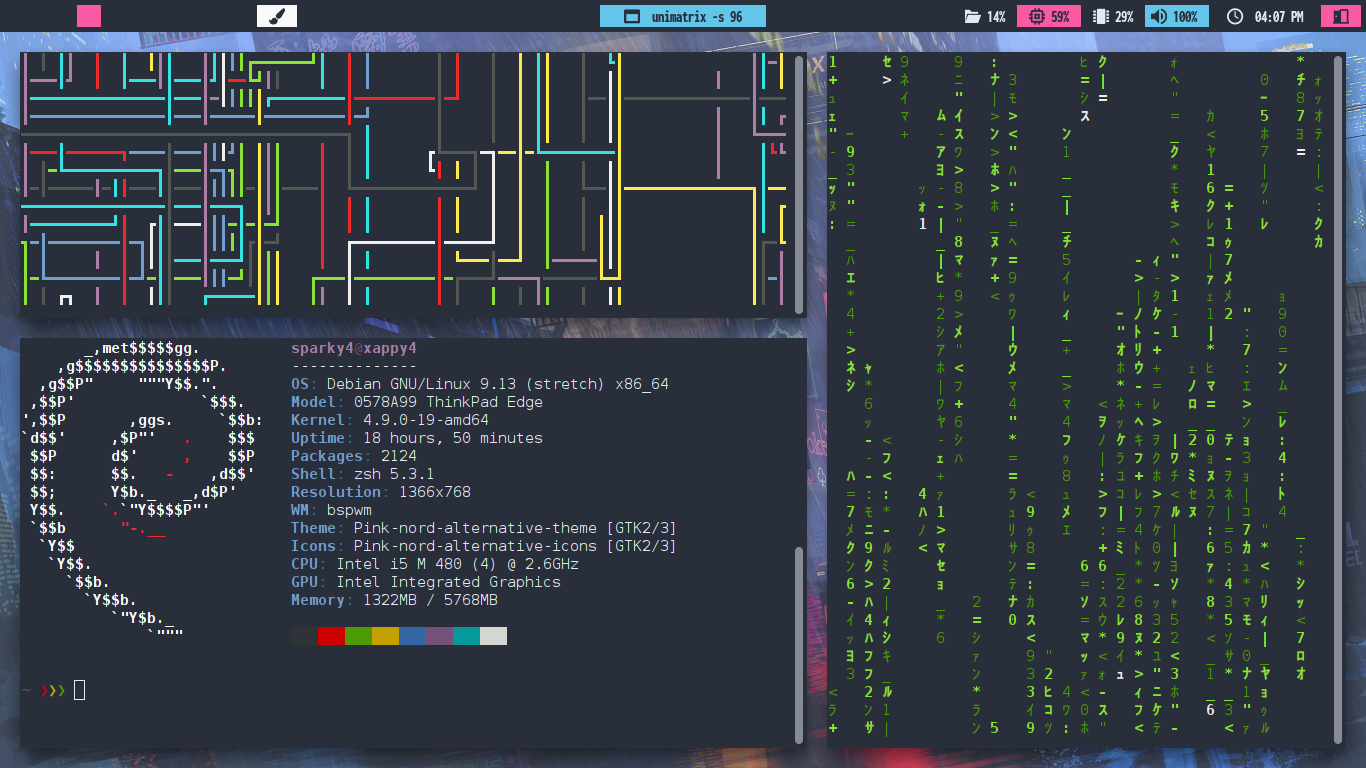Click the 04:07 PM time text
Screen dimensions: 1366x768
(1278, 17)
